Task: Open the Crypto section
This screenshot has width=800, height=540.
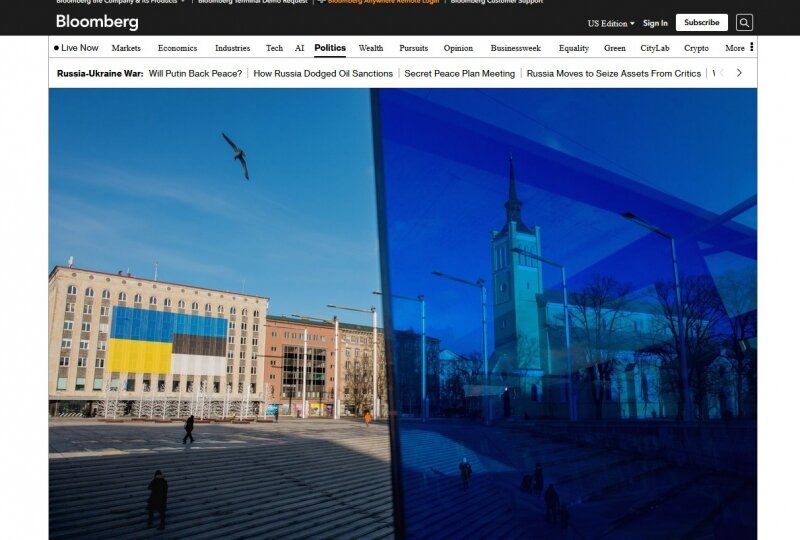Action: tap(696, 48)
